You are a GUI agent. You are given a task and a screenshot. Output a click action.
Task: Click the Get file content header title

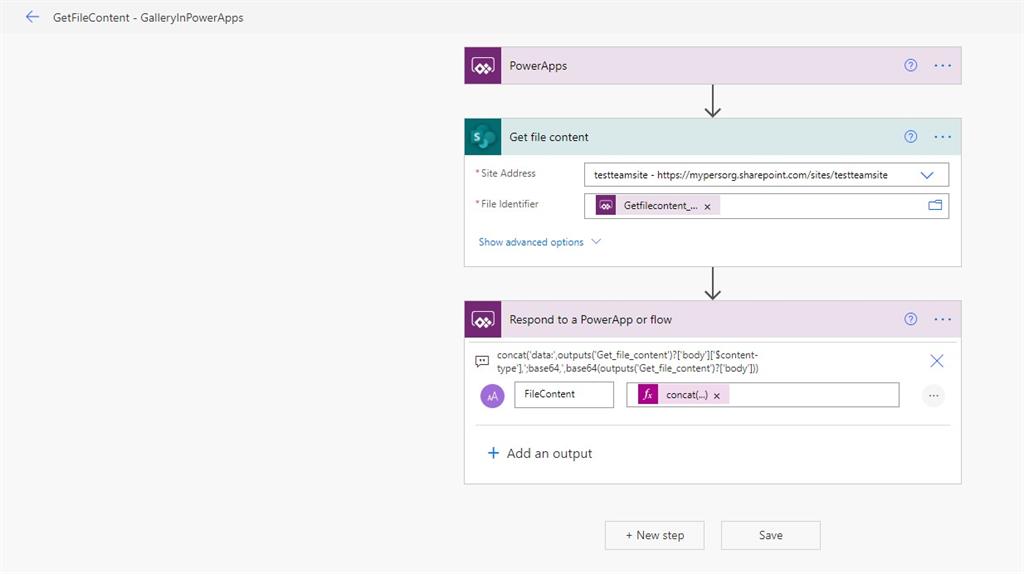click(x=549, y=137)
